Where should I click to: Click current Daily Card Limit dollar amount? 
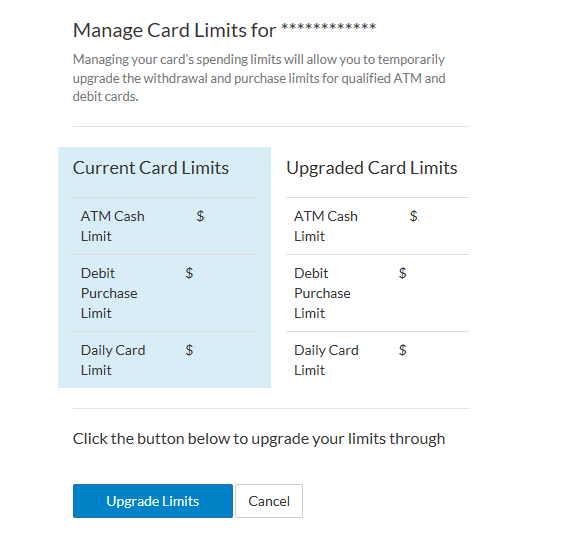[190, 350]
